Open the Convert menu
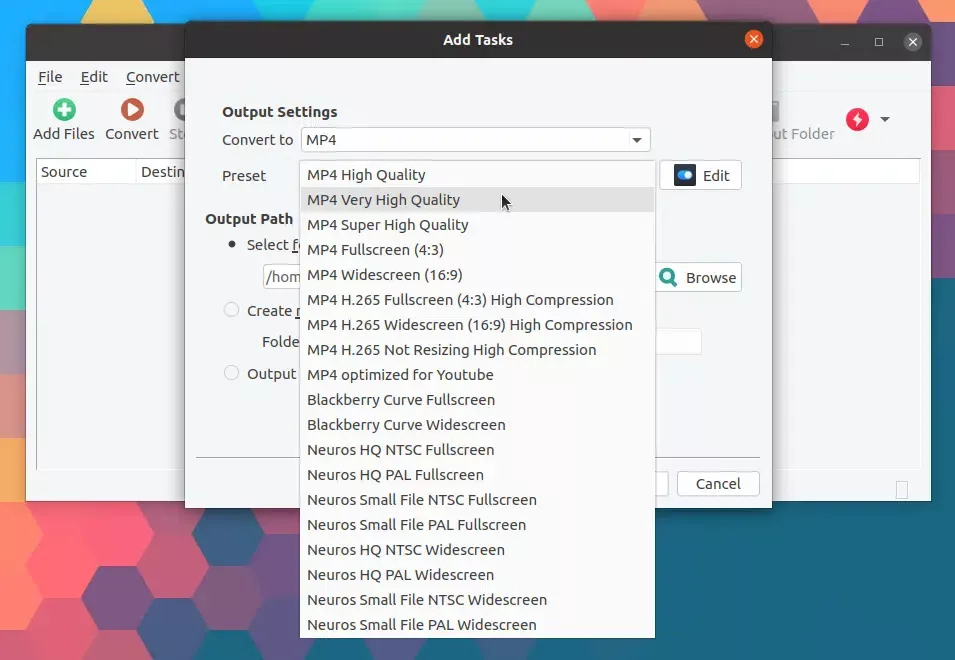955x660 pixels. click(152, 77)
